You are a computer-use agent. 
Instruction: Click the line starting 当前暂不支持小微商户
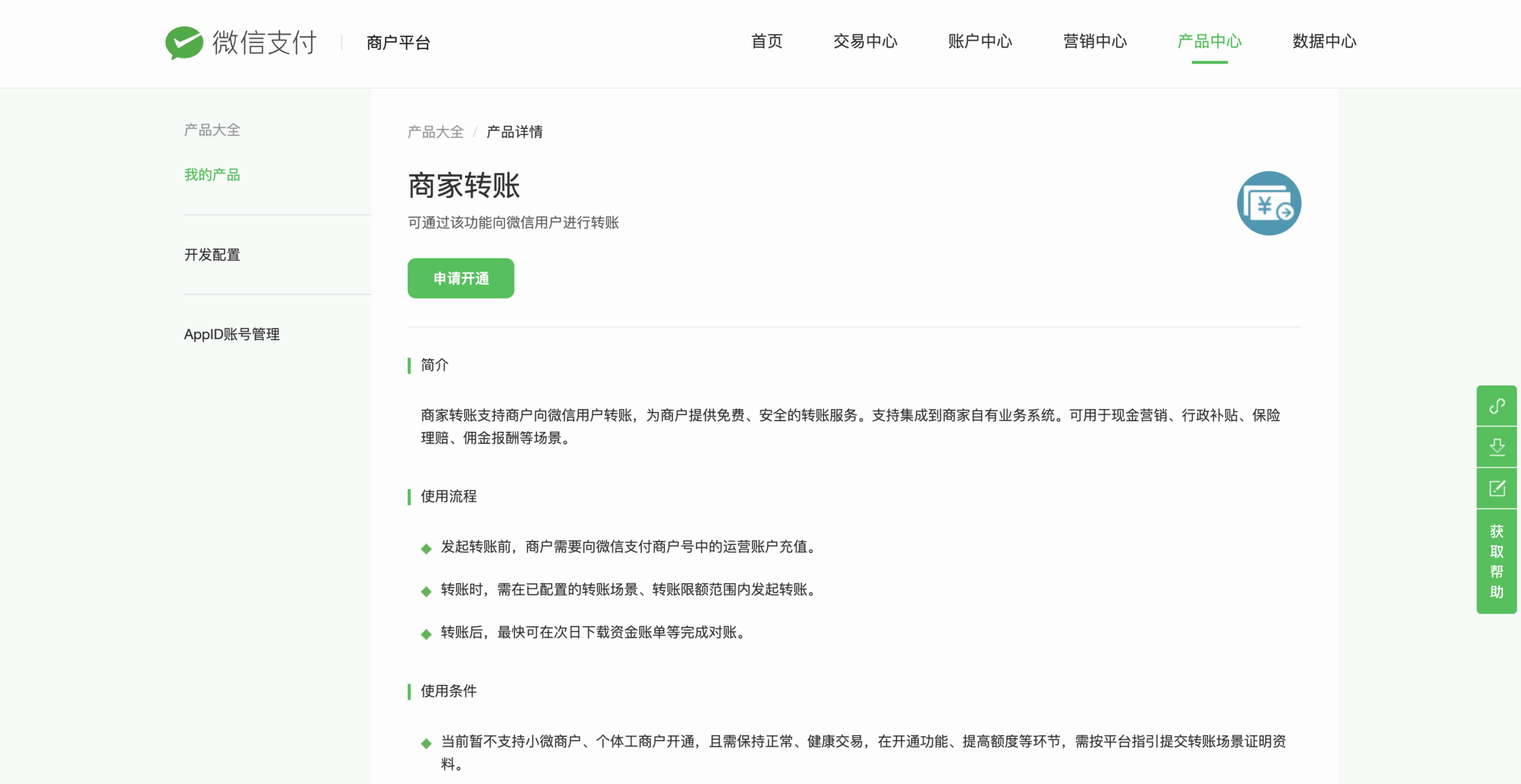coord(863,753)
